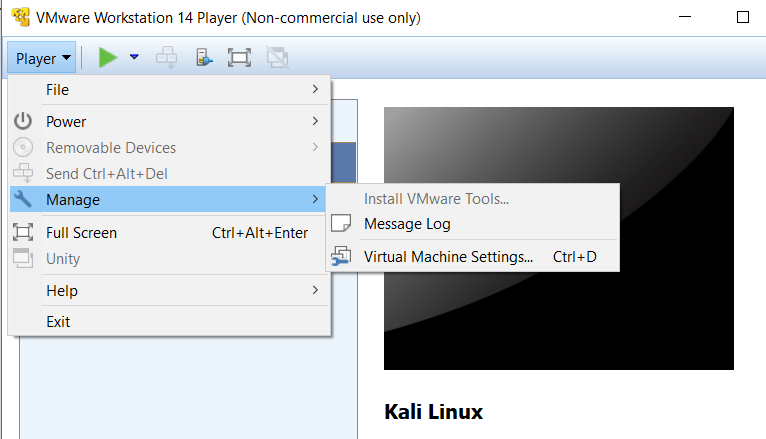Expand the Manage submenu arrow
Viewport: 766px width, 439px height.
315,199
